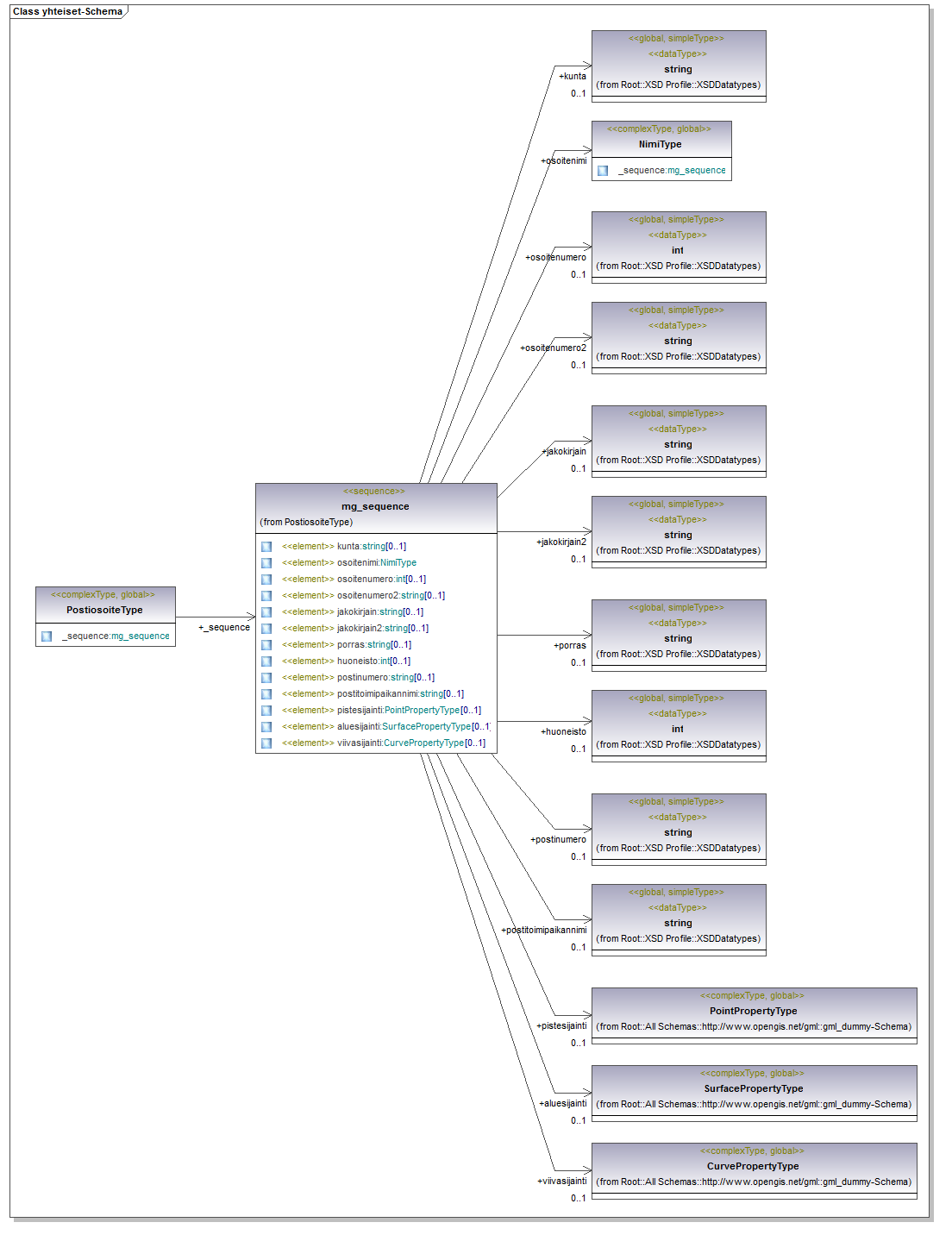Select the PostiosoiteType class header
The image size is (952, 1235).
pos(104,610)
